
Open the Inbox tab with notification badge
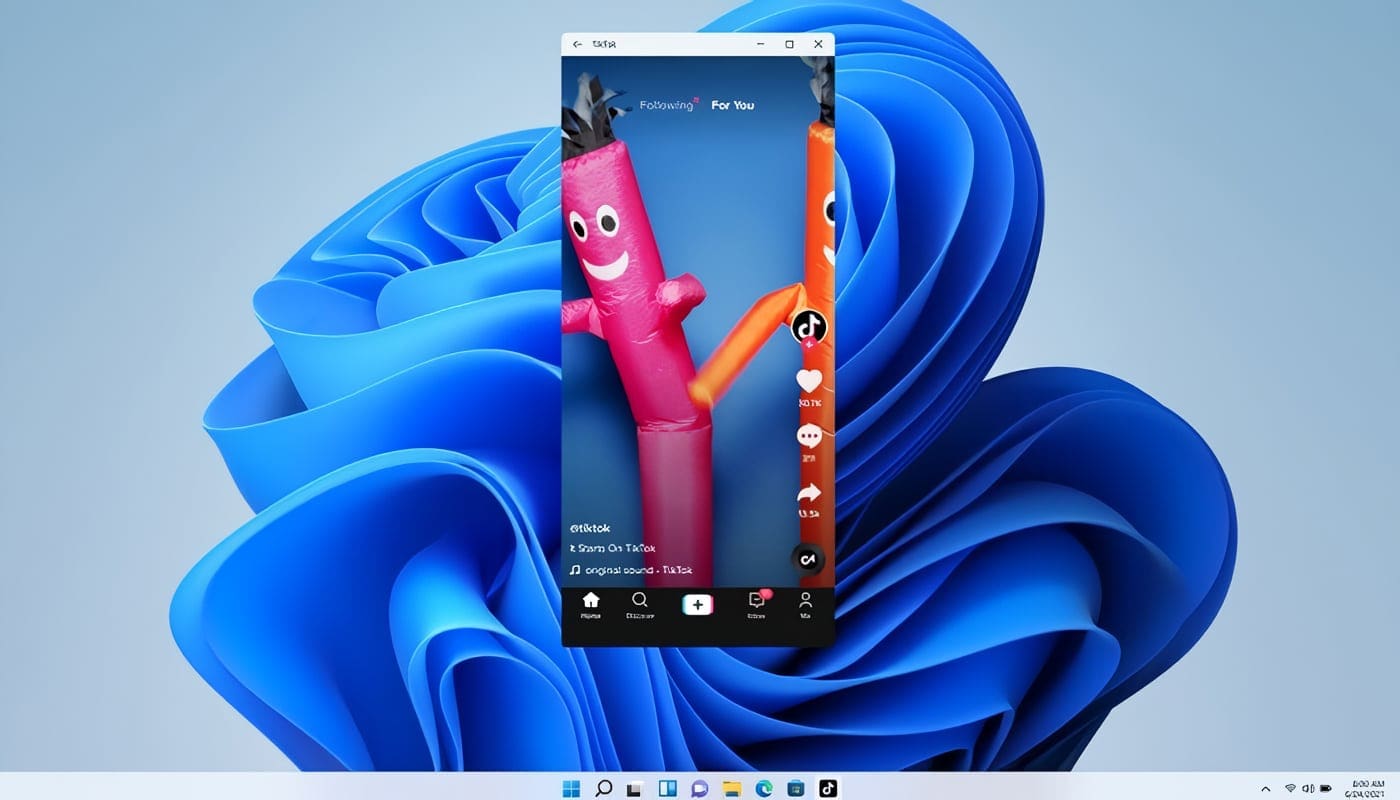tap(757, 605)
